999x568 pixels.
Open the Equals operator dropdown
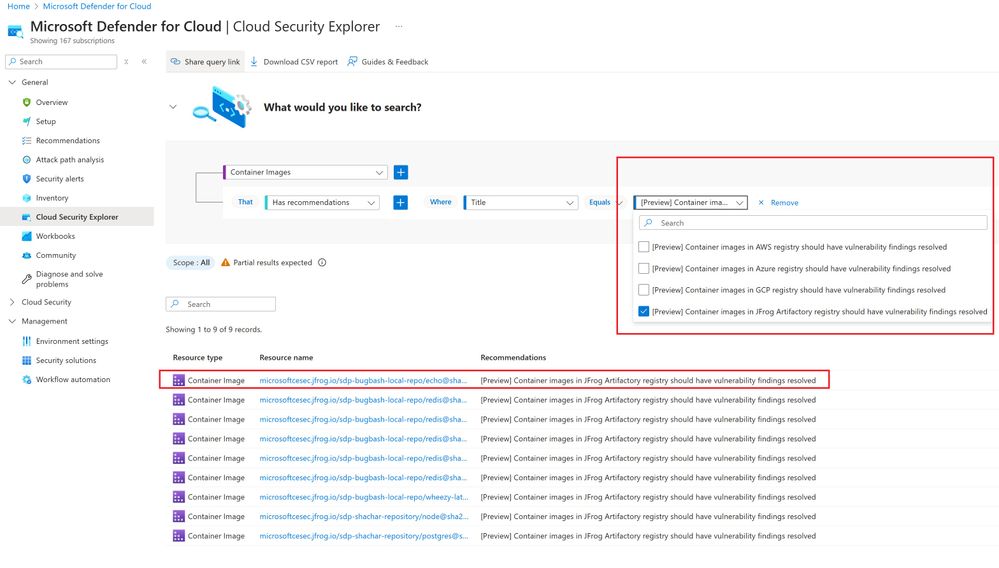coord(605,202)
